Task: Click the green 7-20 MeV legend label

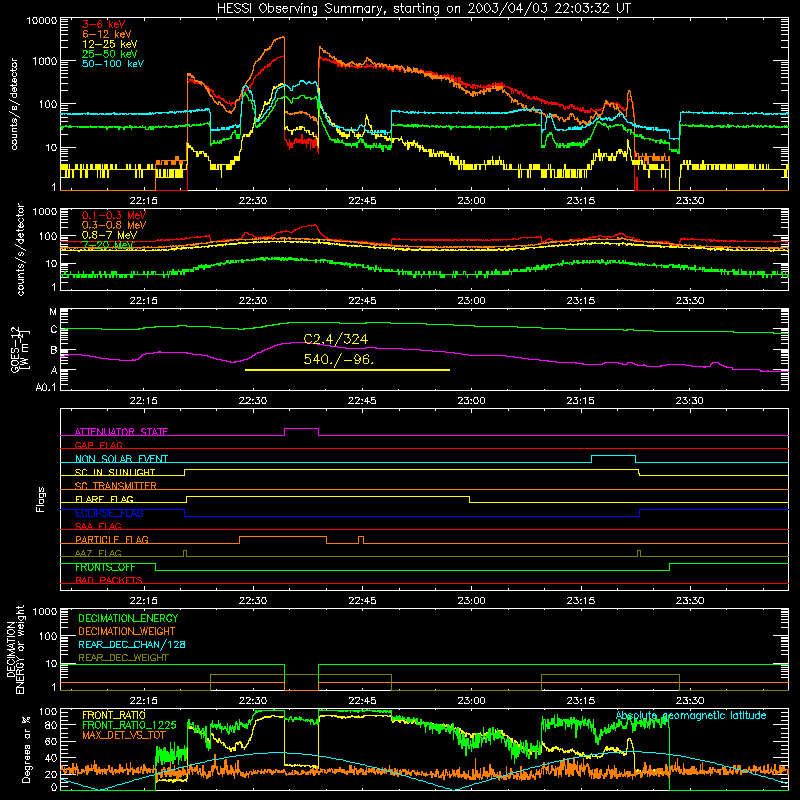Action: click(x=108, y=245)
